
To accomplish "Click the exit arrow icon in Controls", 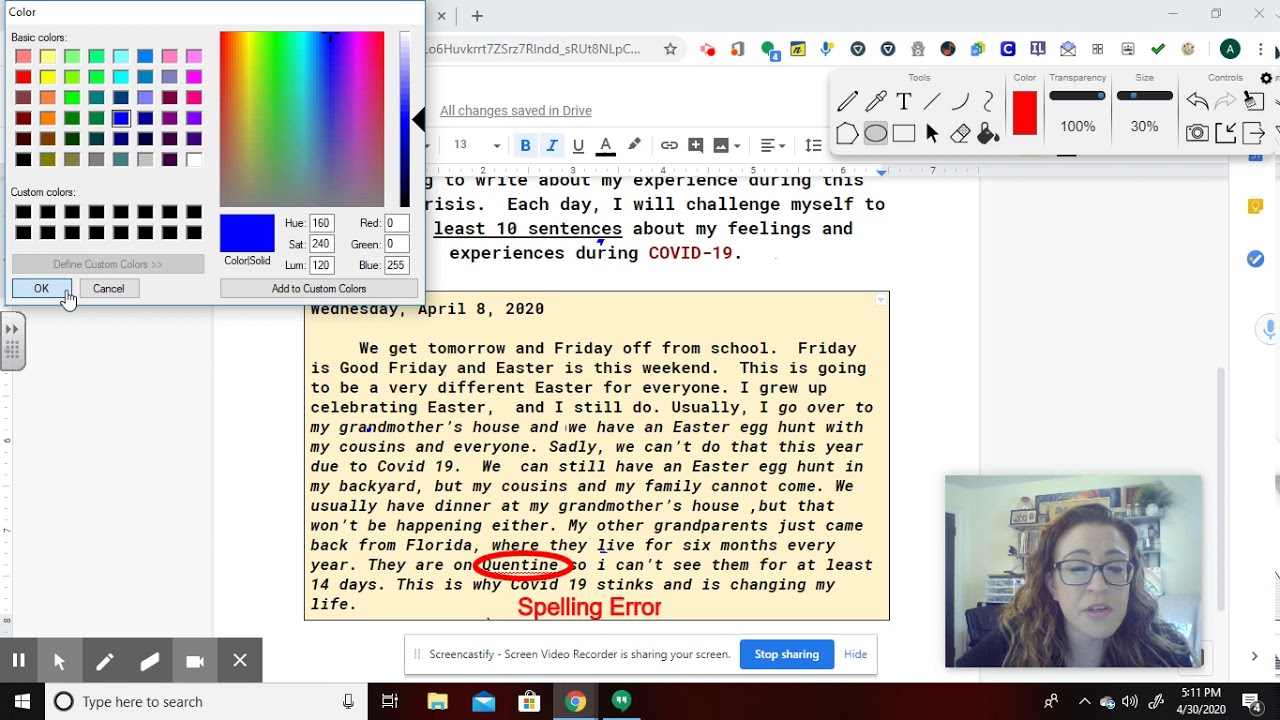I will 1253,132.
